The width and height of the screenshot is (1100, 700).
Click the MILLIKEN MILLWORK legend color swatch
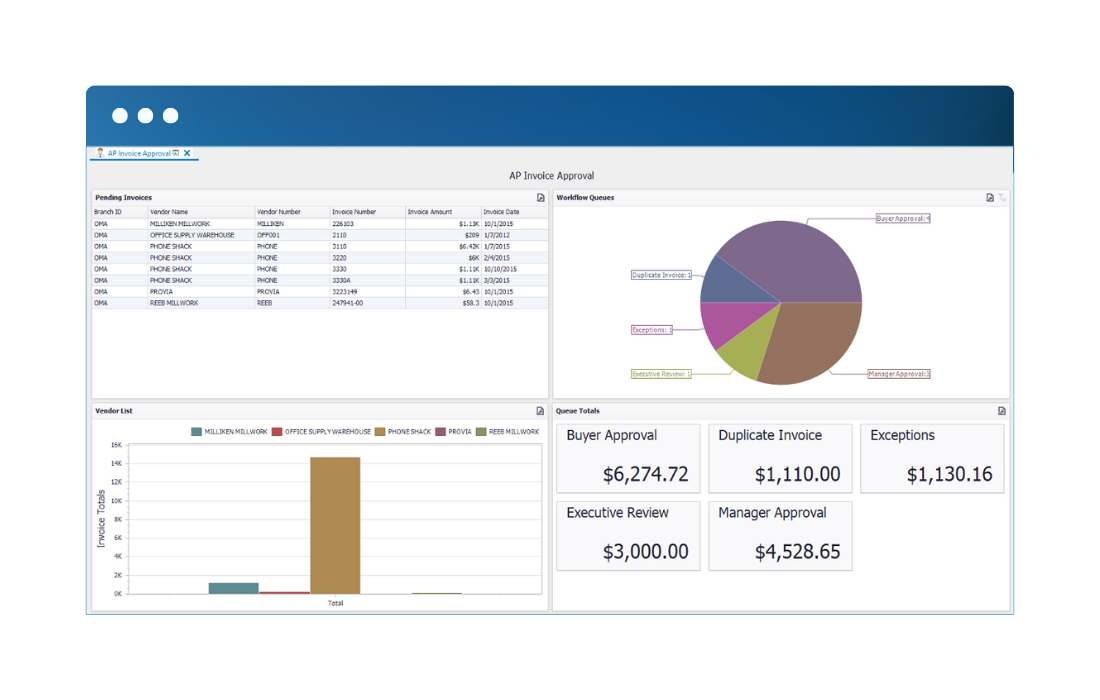pyautogui.click(x=196, y=432)
